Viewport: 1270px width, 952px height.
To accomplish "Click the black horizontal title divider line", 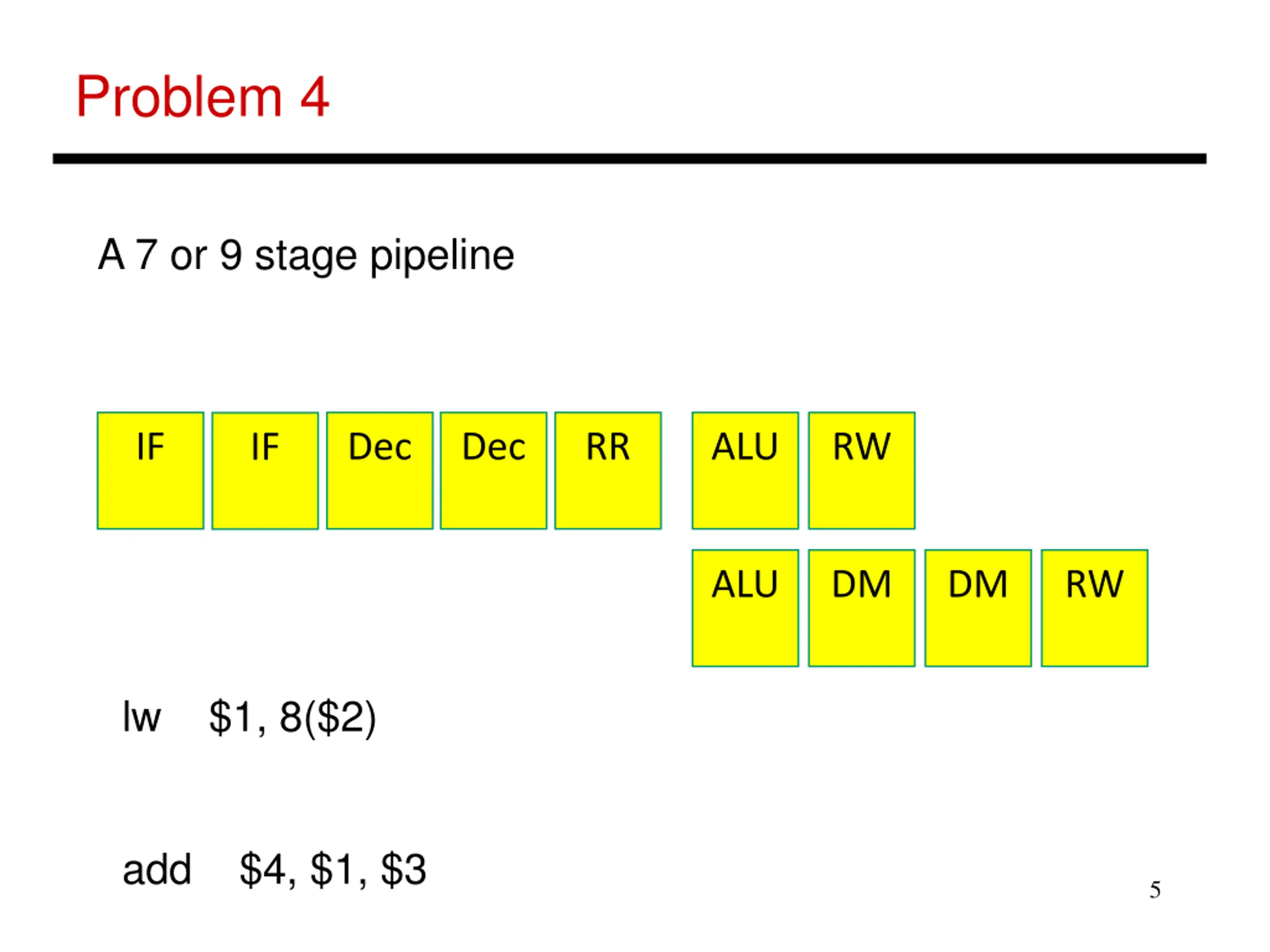I will pos(630,159).
